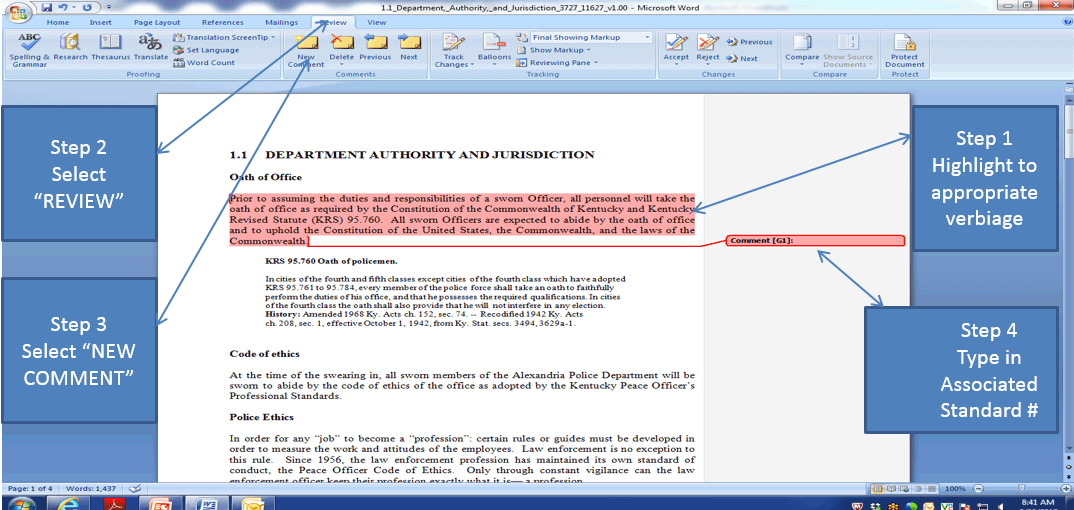Accept the tracked change
Image resolution: width=1074 pixels, height=510 pixels.
(x=677, y=47)
